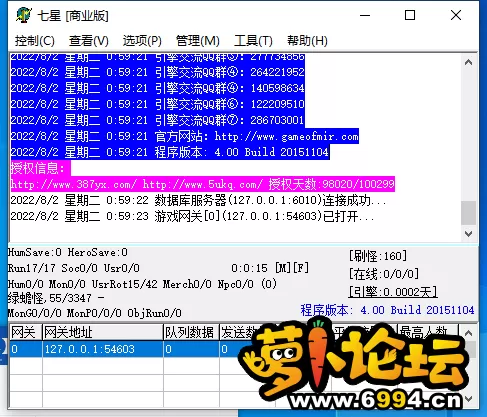The width and height of the screenshot is (487, 417).
Task: Open the 工具(T) menu
Action: click(x=253, y=41)
